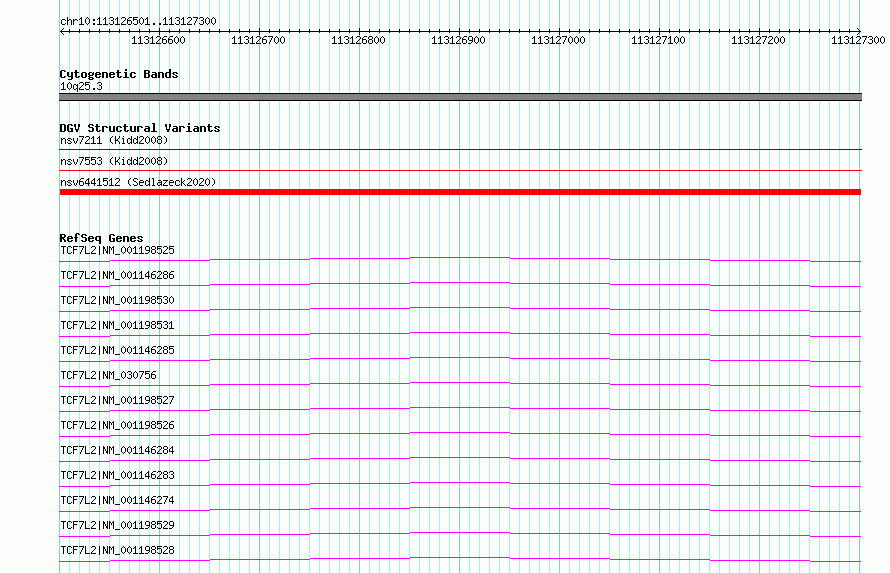Viewport: 890px width, 573px height.
Task: Open transcript TCF7L2|NM_001198527
Action: [x=117, y=400]
